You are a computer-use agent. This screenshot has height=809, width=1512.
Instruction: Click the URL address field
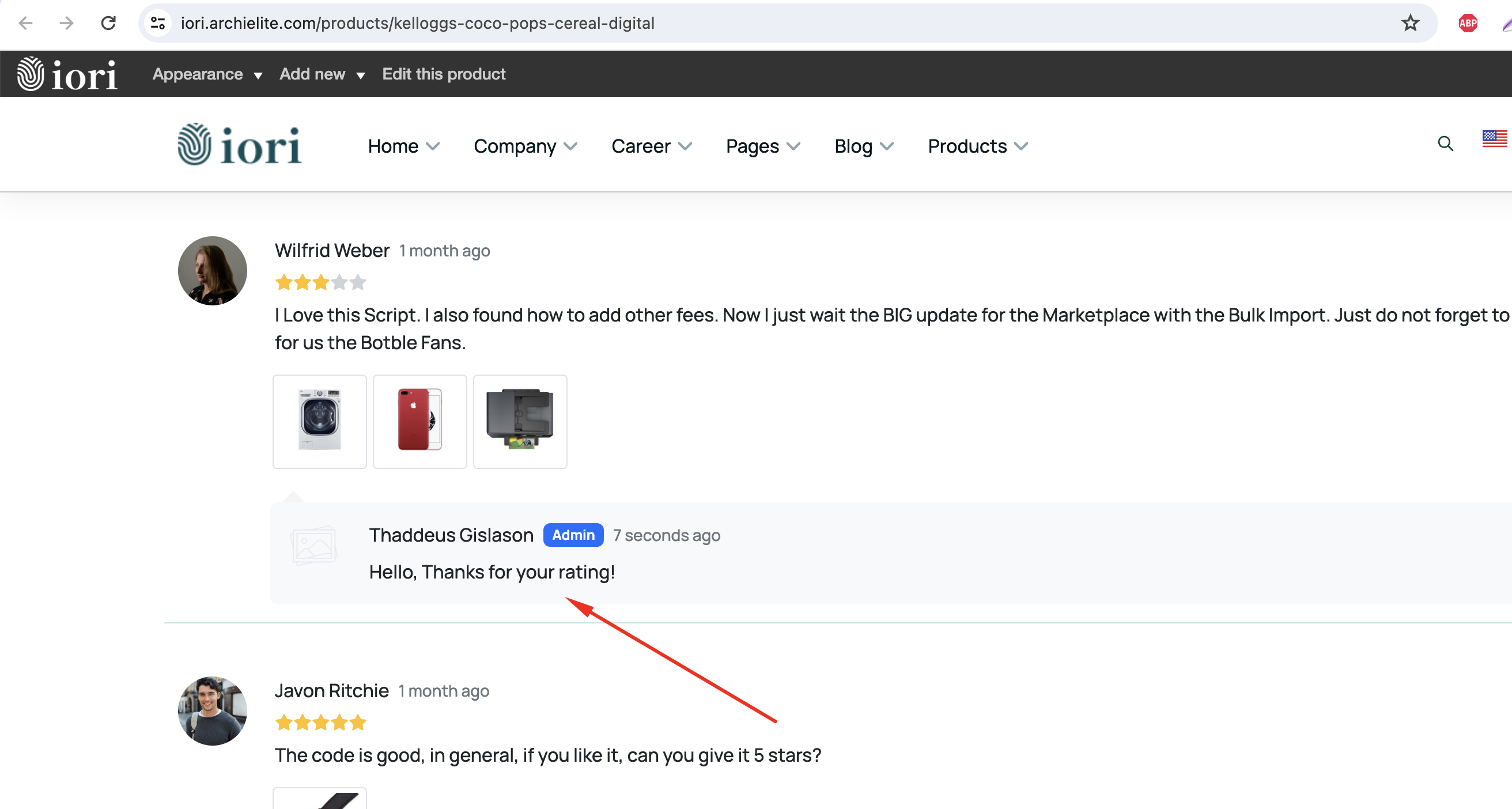pyautogui.click(x=787, y=23)
